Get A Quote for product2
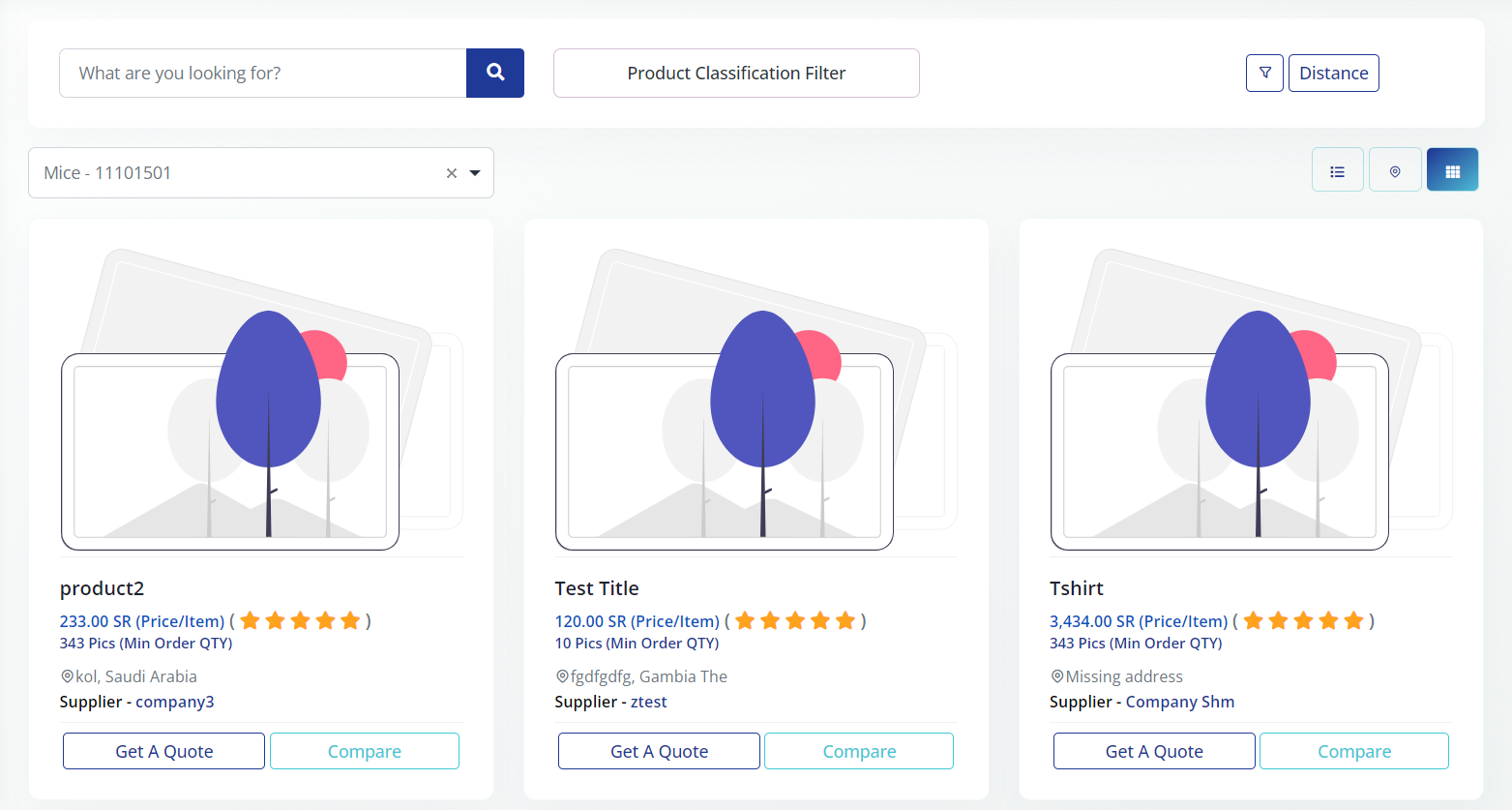Viewport: 1512px width, 810px height. point(163,751)
